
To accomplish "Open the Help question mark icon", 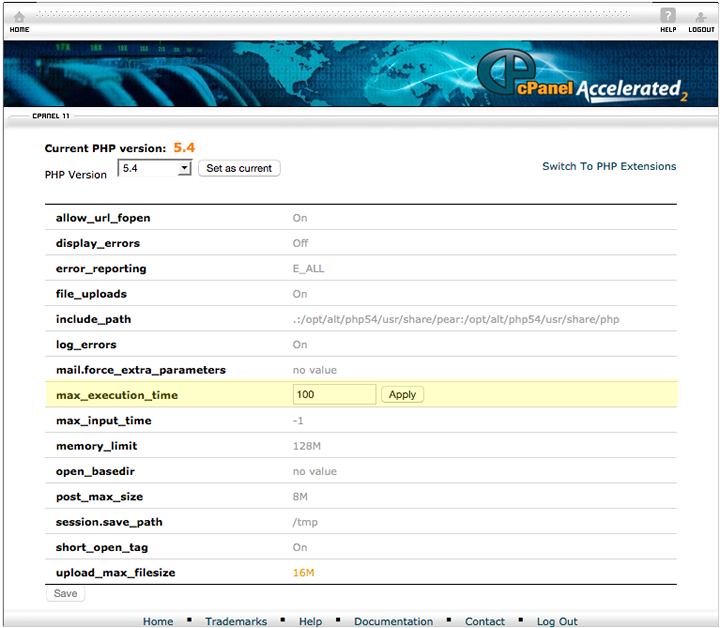I will (x=668, y=16).
